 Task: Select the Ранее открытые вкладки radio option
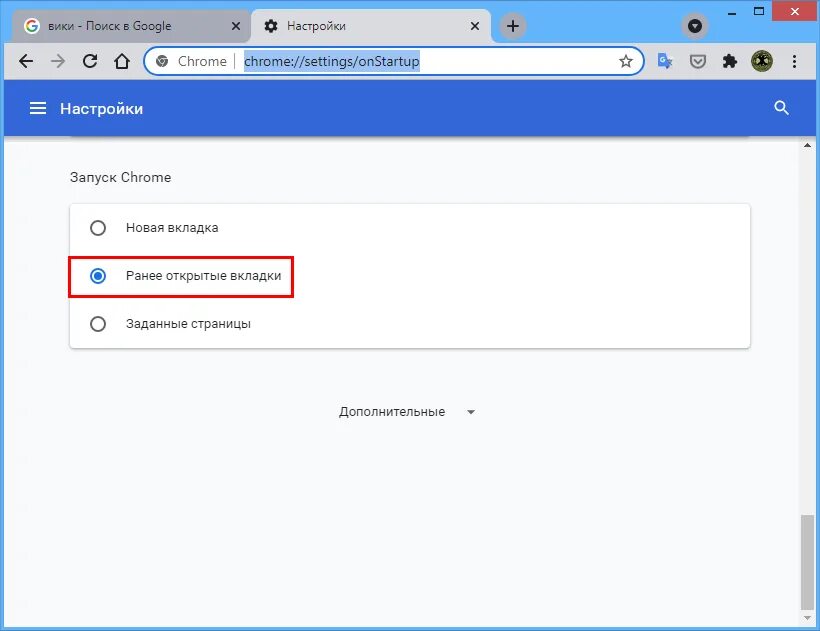tap(98, 276)
